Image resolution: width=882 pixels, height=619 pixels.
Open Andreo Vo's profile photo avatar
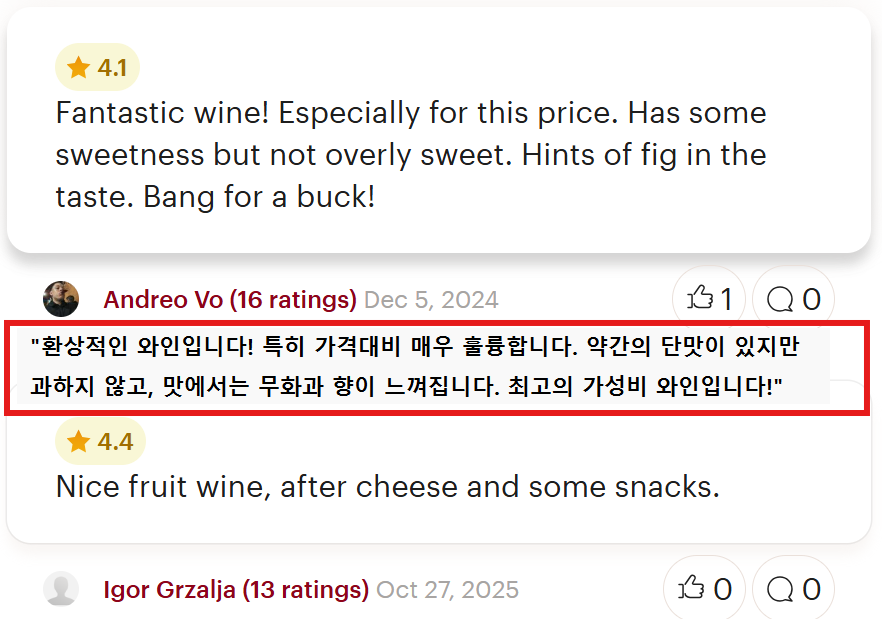(x=61, y=299)
